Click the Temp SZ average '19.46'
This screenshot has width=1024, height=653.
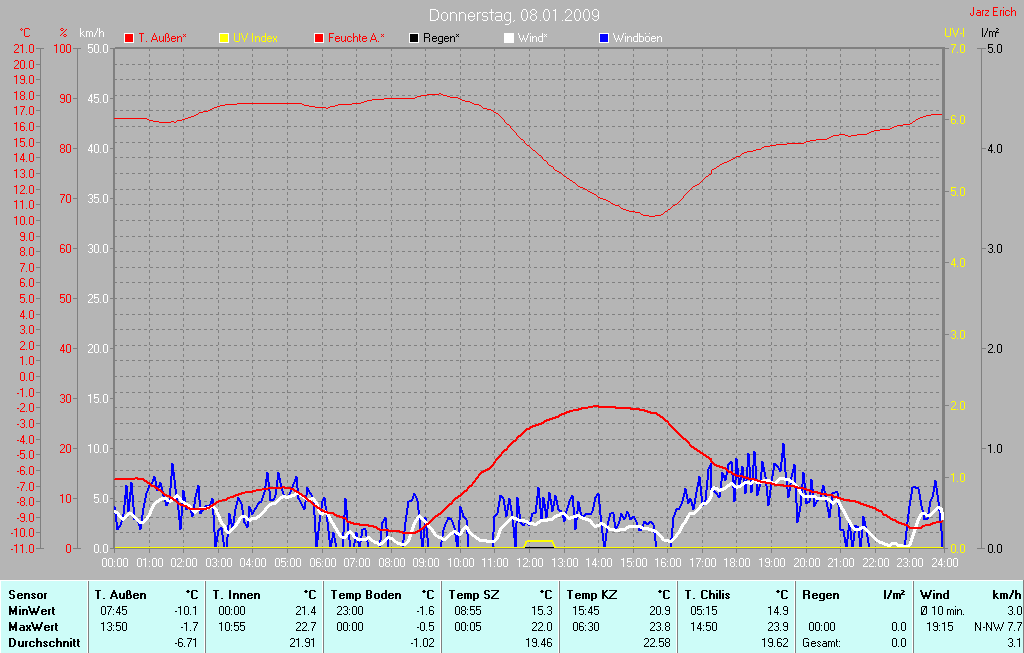pos(539,643)
